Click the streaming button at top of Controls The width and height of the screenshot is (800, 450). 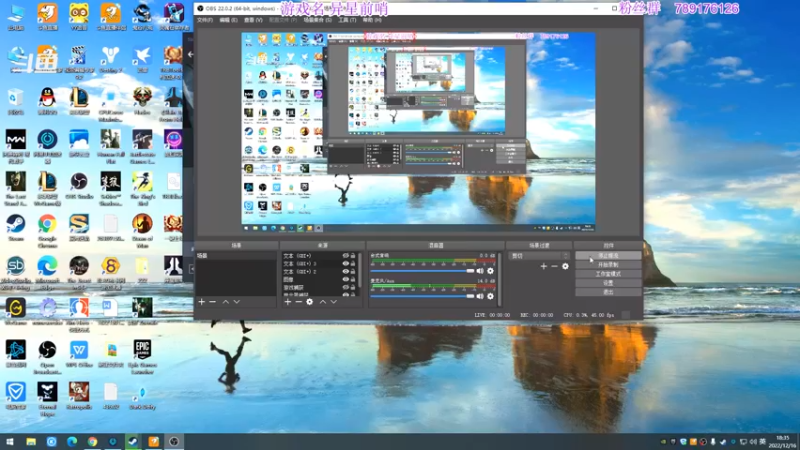[608, 255]
